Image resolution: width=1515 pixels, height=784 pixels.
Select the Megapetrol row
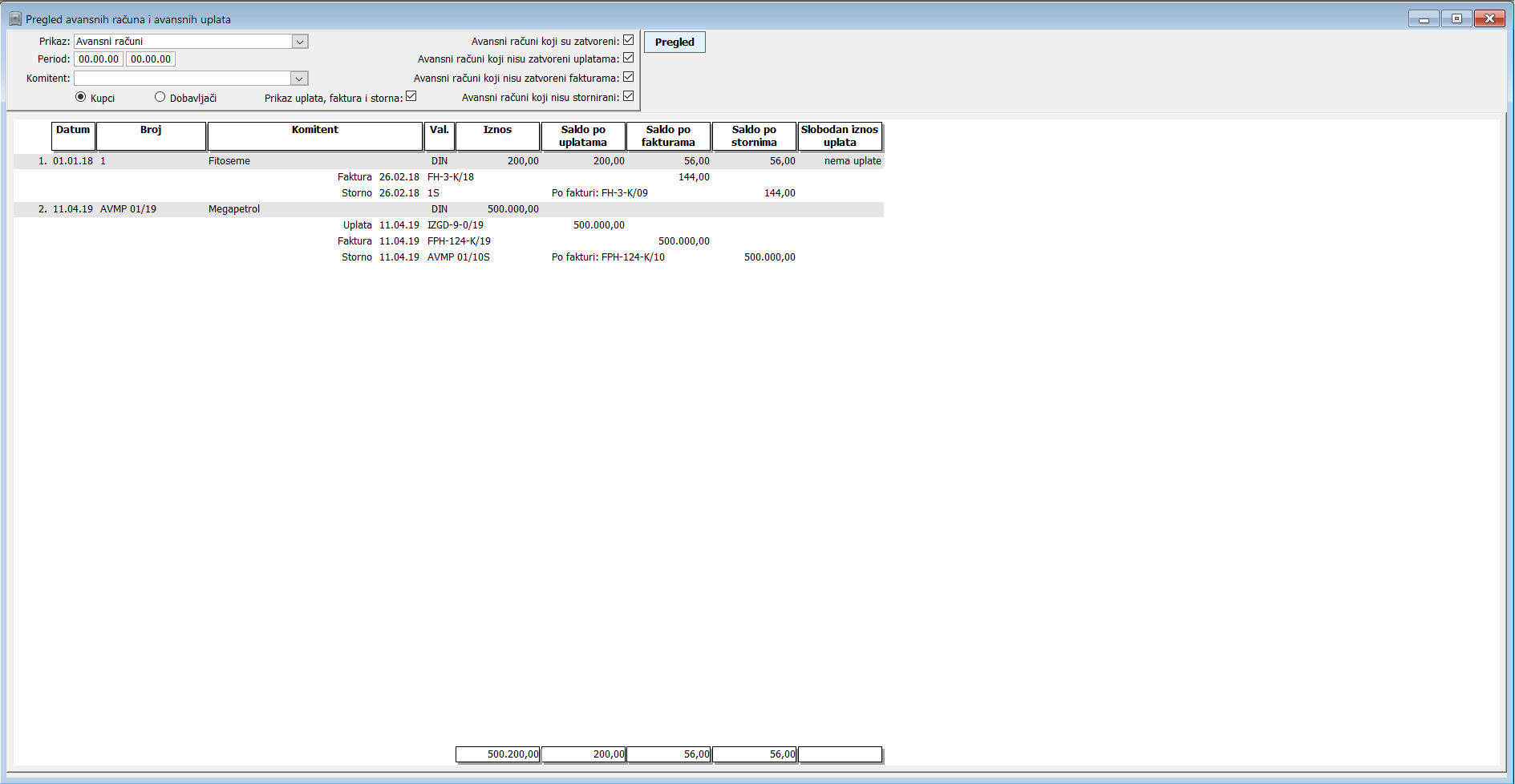tap(448, 209)
